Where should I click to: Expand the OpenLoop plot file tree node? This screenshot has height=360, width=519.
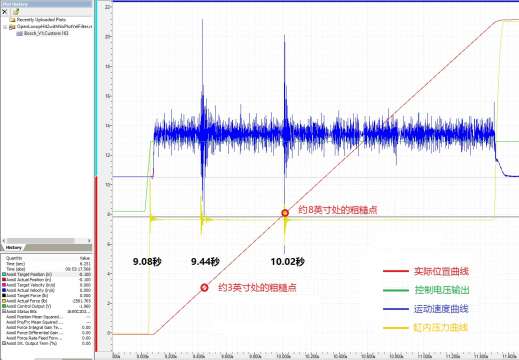[5, 27]
